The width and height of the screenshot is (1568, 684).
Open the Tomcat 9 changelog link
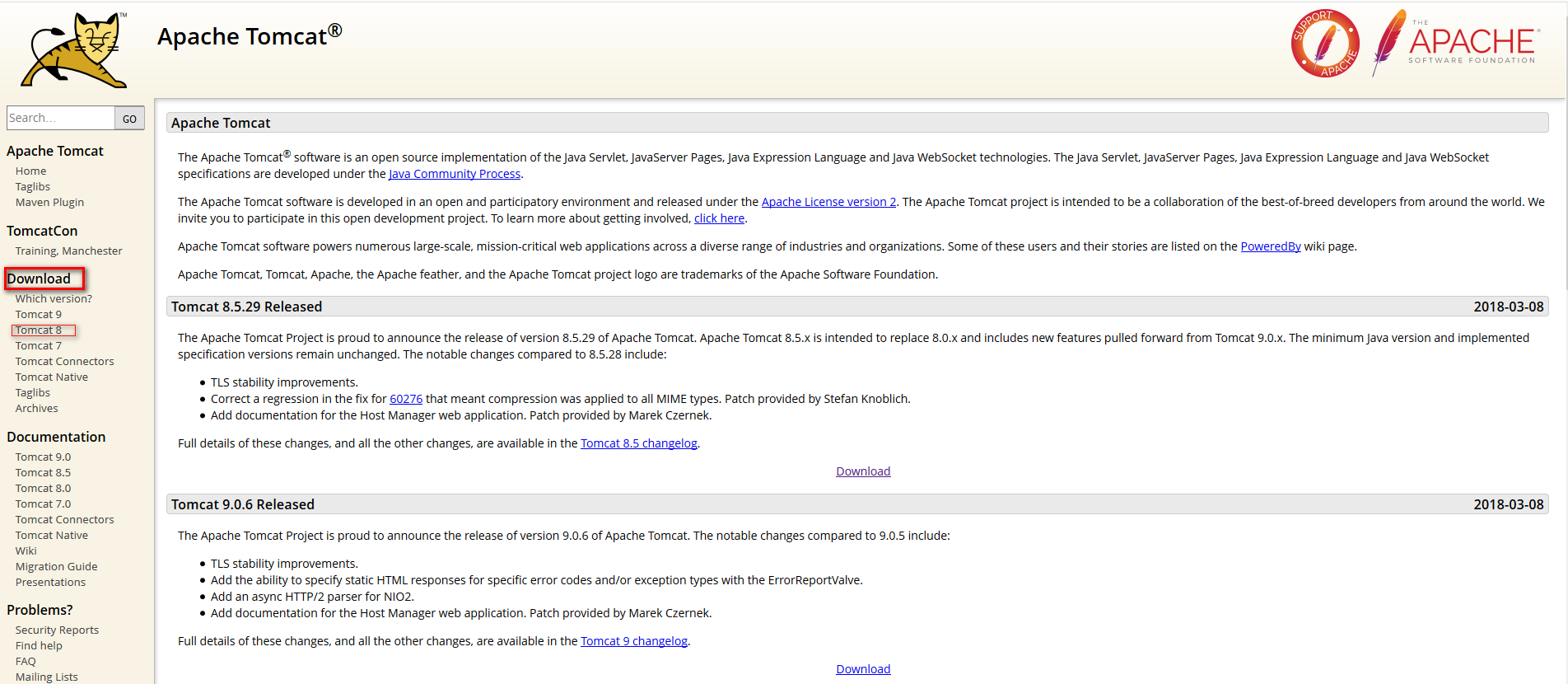coord(634,641)
